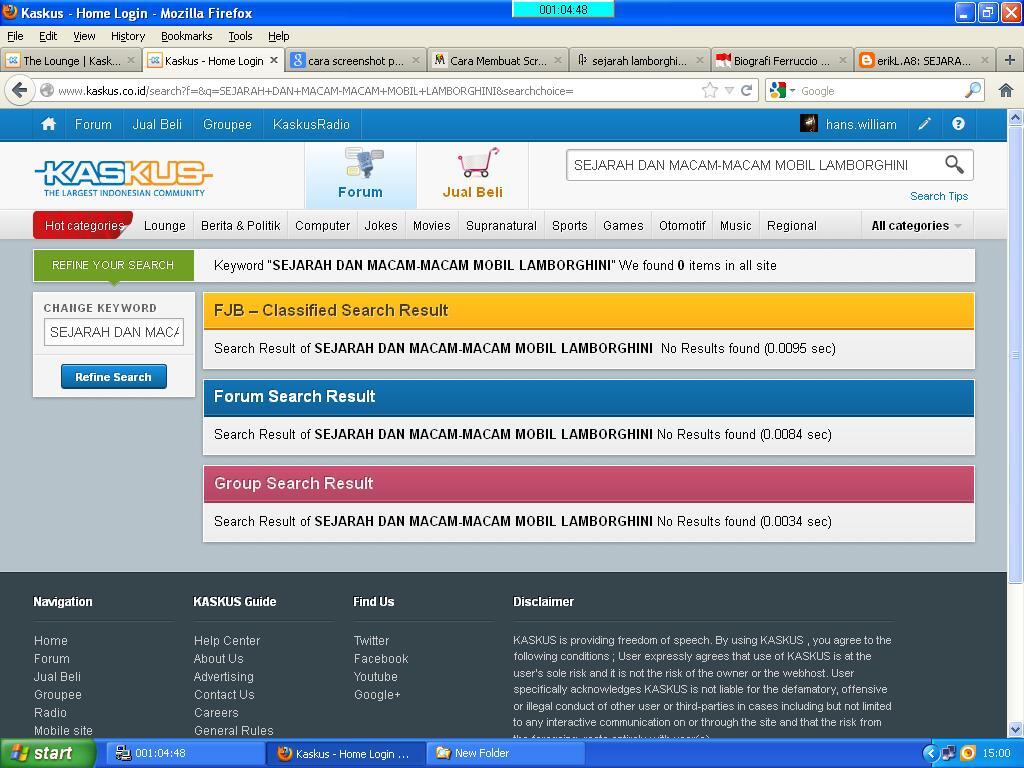Open the Bookmarks menu
This screenshot has height=768, width=1024.
coord(186,36)
